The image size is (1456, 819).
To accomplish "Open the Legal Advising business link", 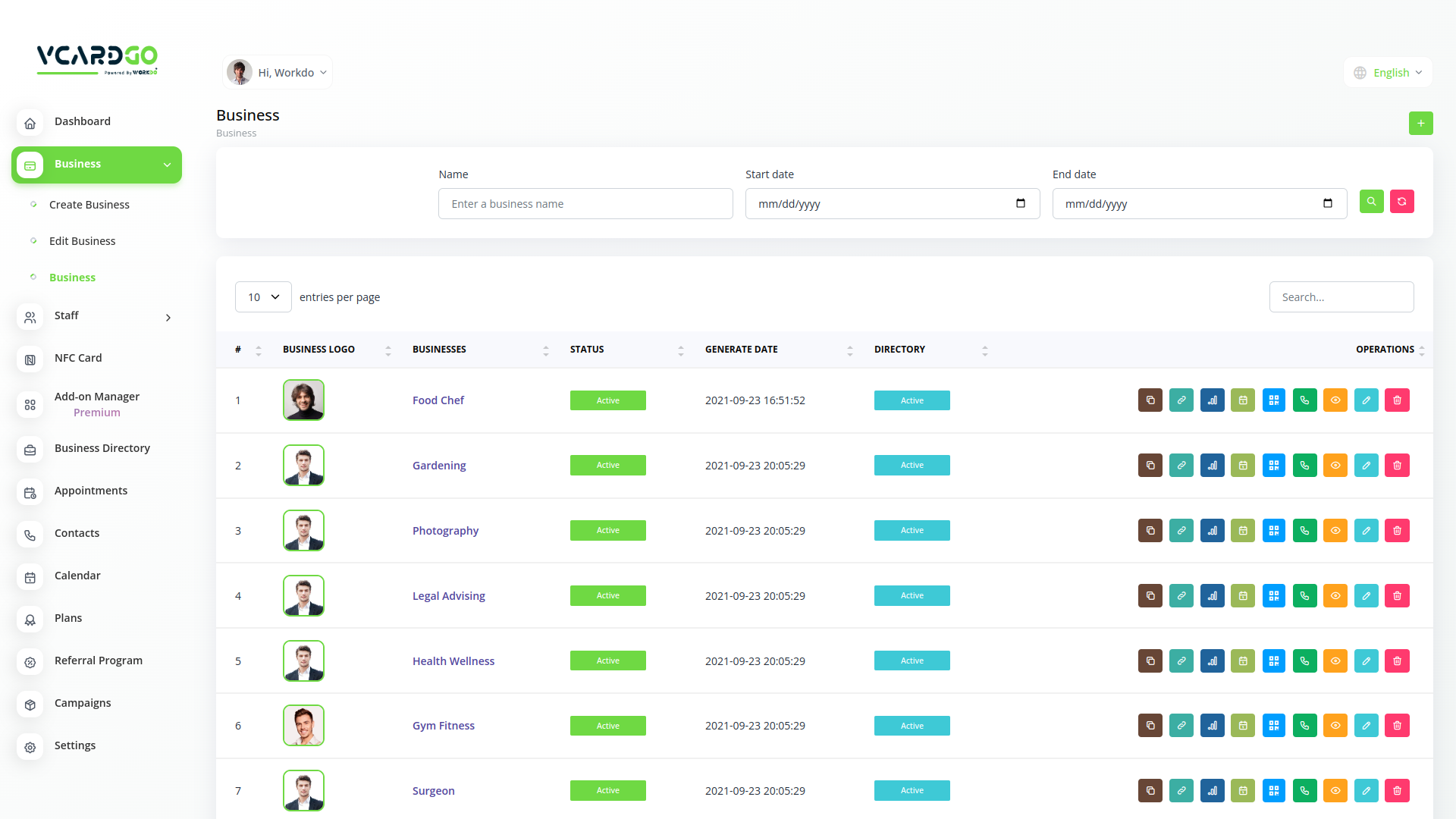I will click(x=448, y=596).
